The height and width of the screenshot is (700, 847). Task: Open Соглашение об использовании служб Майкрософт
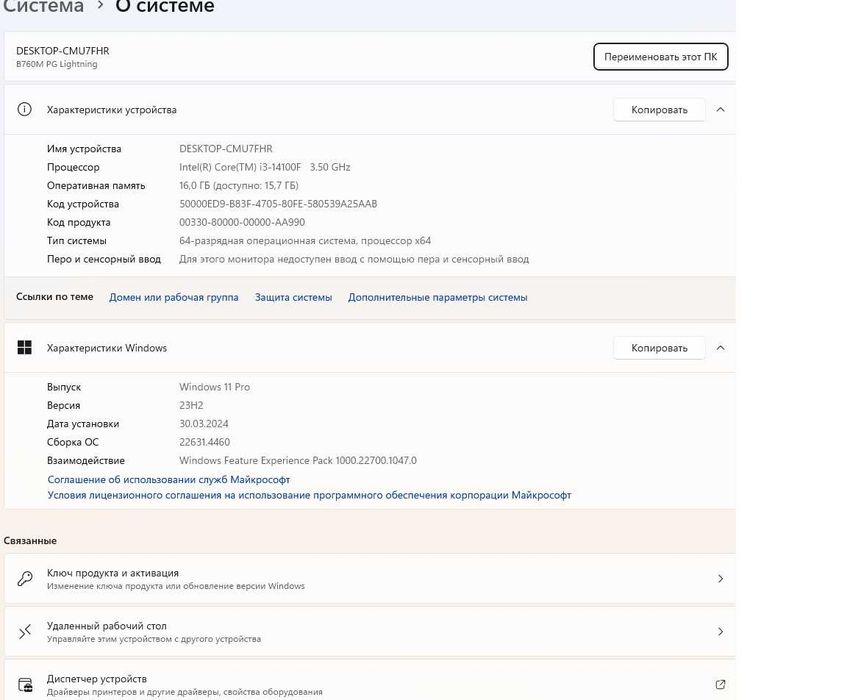click(x=169, y=479)
